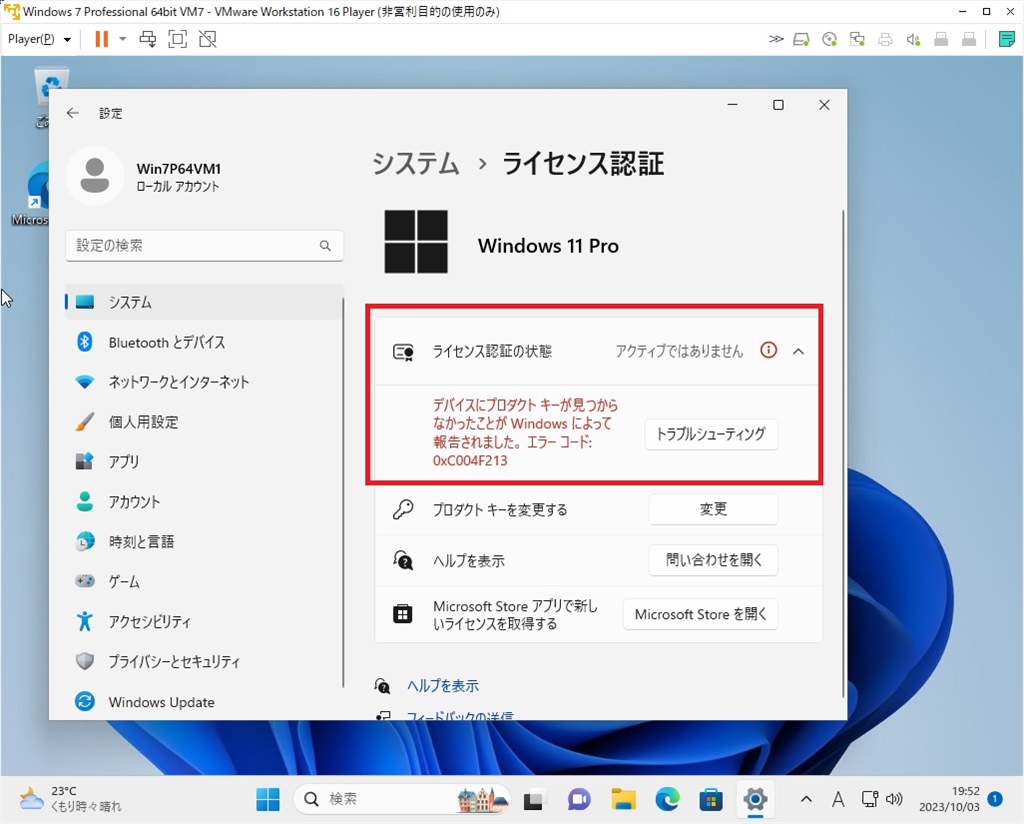
Task: Open dropdown arrow next to pause button
Action: (x=123, y=39)
